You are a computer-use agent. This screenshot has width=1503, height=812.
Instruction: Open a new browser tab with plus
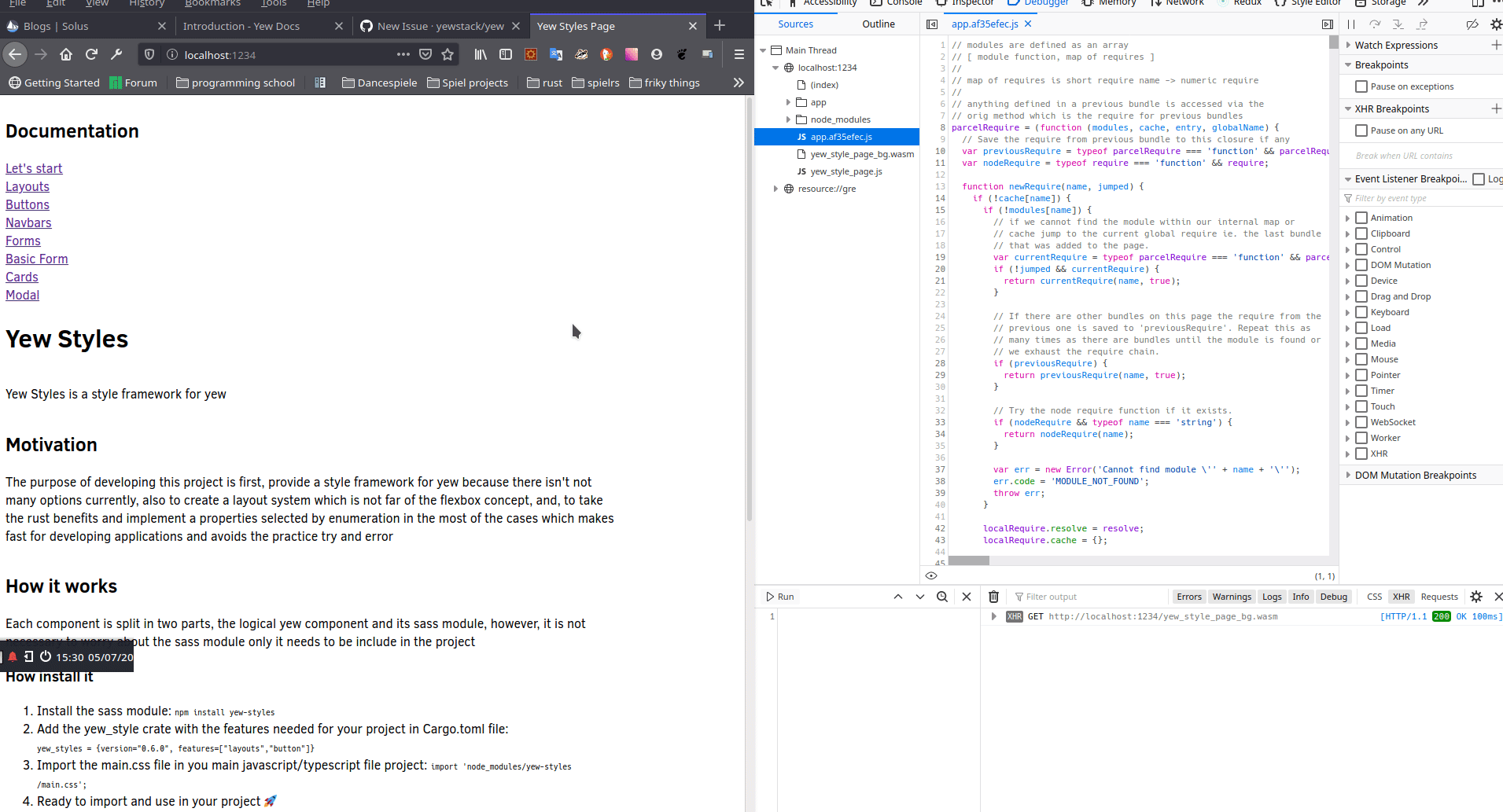pos(720,26)
